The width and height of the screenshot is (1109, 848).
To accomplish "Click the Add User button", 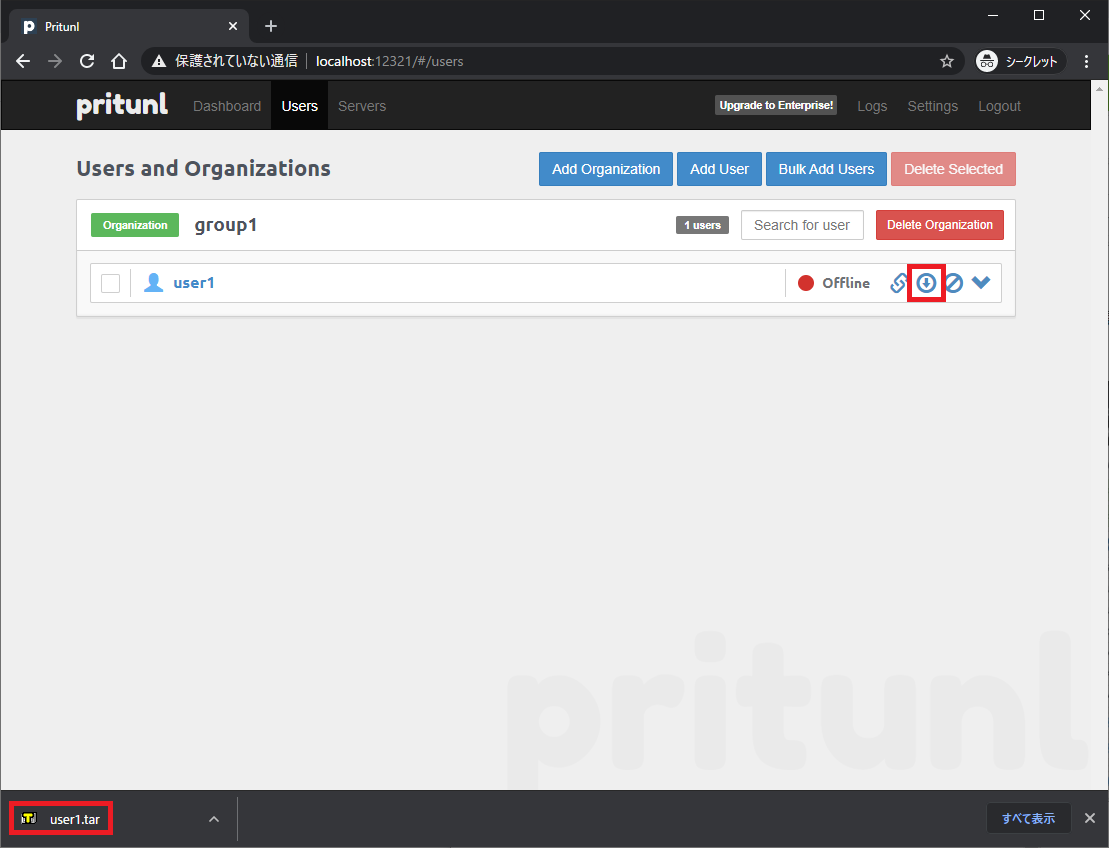I will click(719, 169).
